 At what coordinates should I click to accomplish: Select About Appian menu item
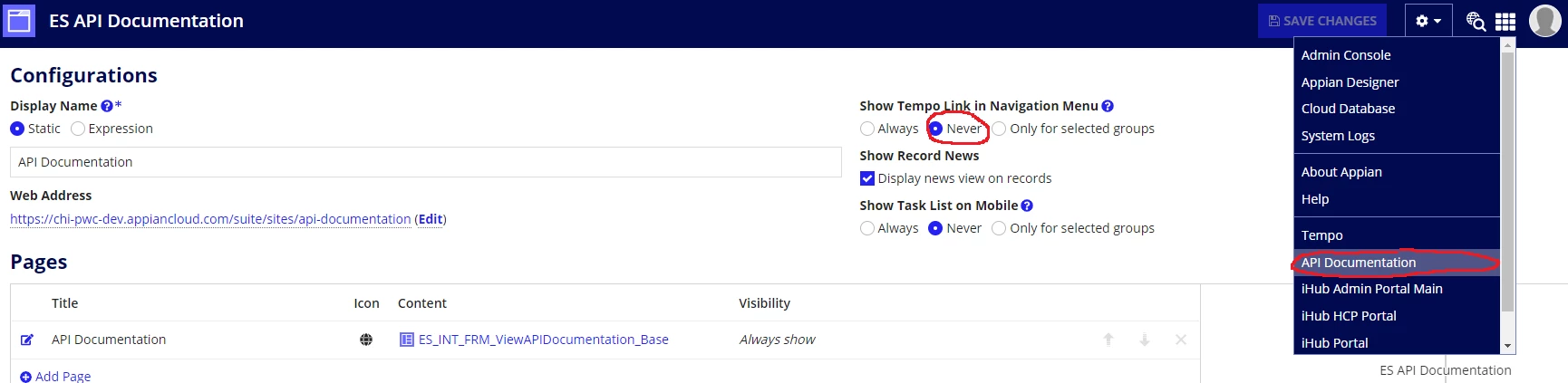1397,172
